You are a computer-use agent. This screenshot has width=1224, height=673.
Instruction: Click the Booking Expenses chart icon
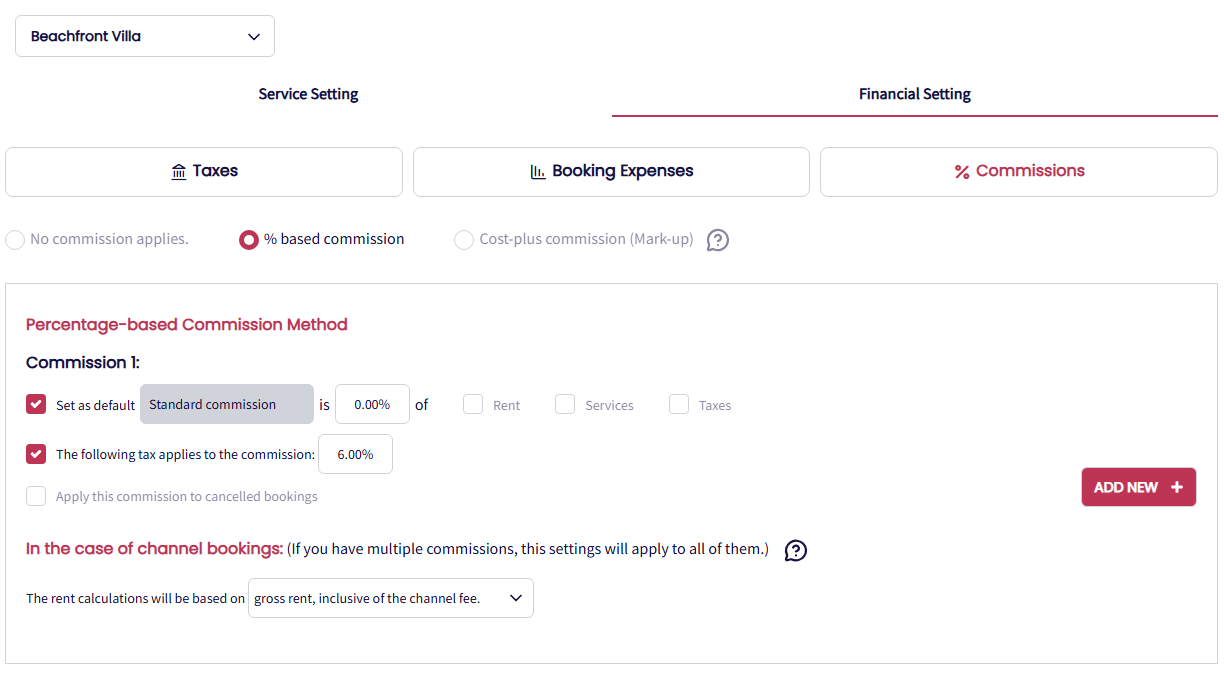click(538, 172)
